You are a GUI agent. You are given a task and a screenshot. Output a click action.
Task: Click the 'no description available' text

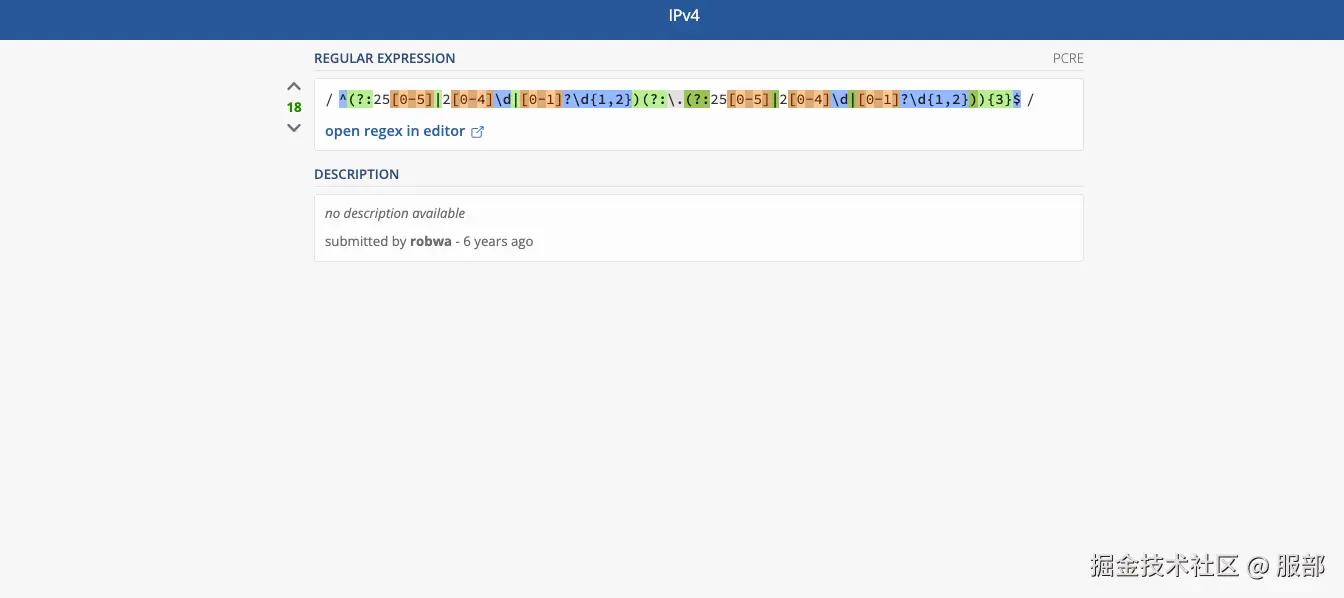395,213
